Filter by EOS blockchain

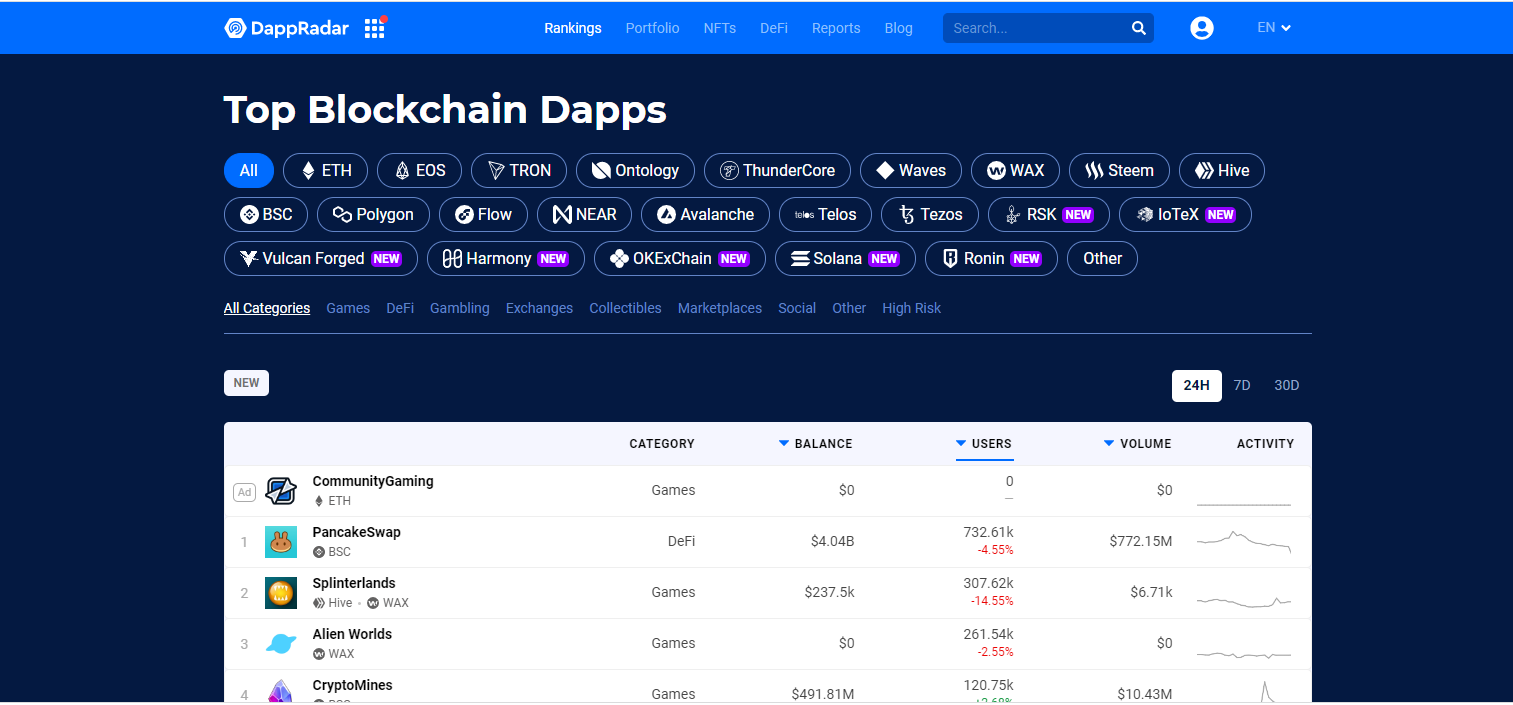click(419, 170)
